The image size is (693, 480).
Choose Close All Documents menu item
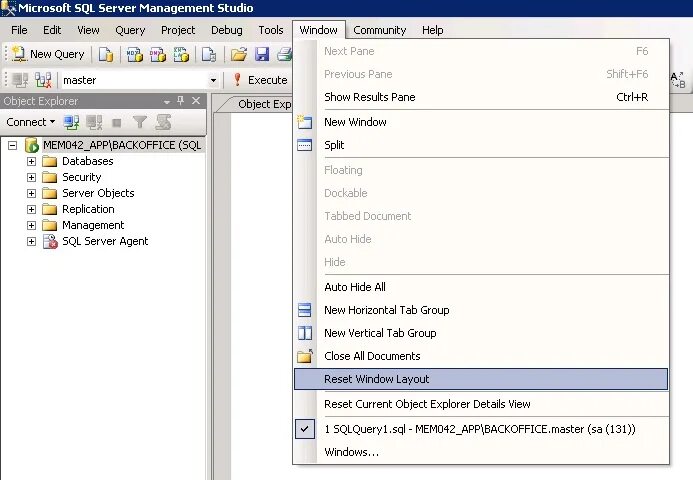[x=482, y=356]
